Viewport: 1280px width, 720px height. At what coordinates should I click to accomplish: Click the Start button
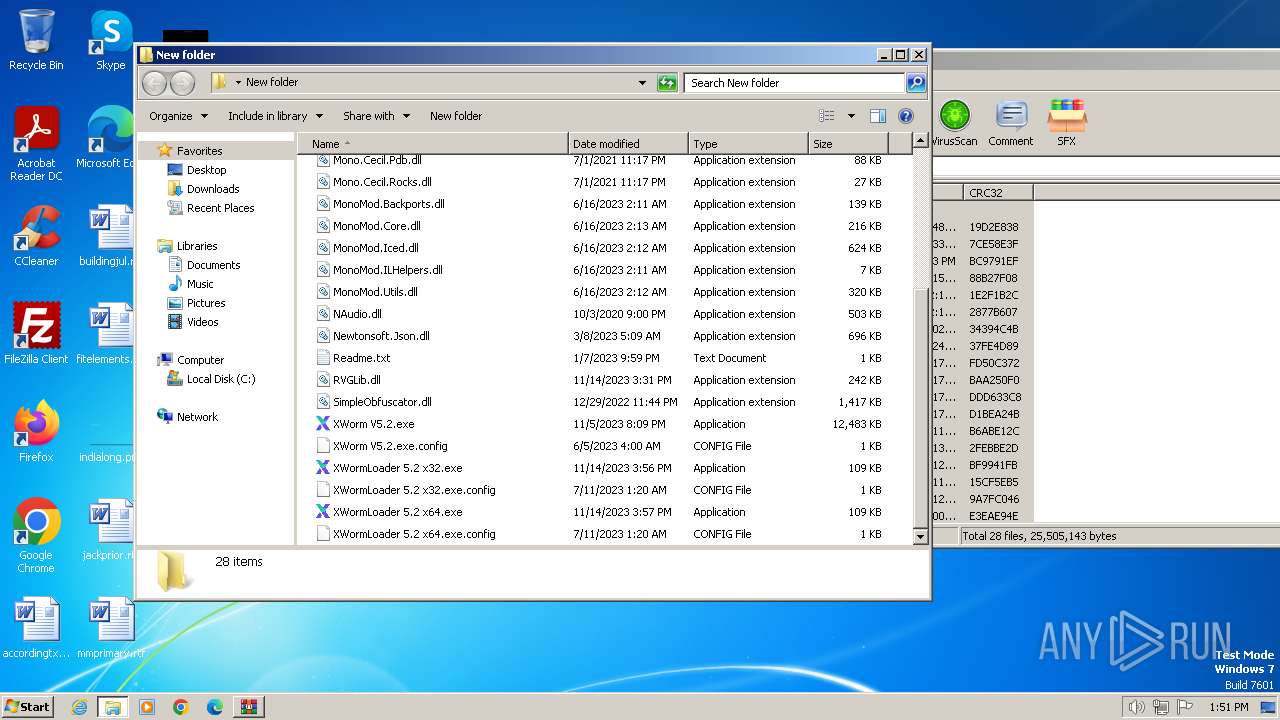[x=27, y=707]
